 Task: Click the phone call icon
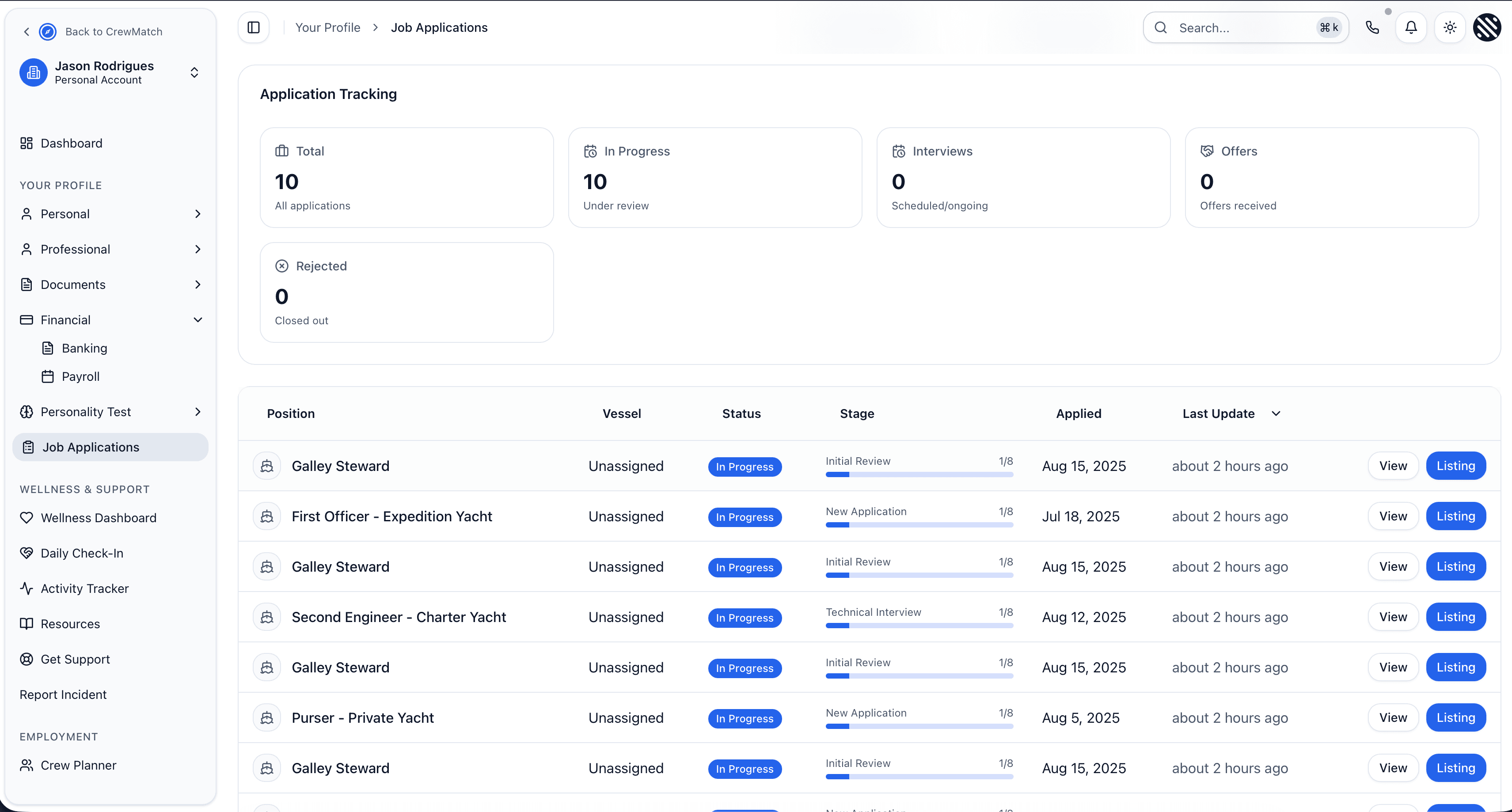(1373, 27)
